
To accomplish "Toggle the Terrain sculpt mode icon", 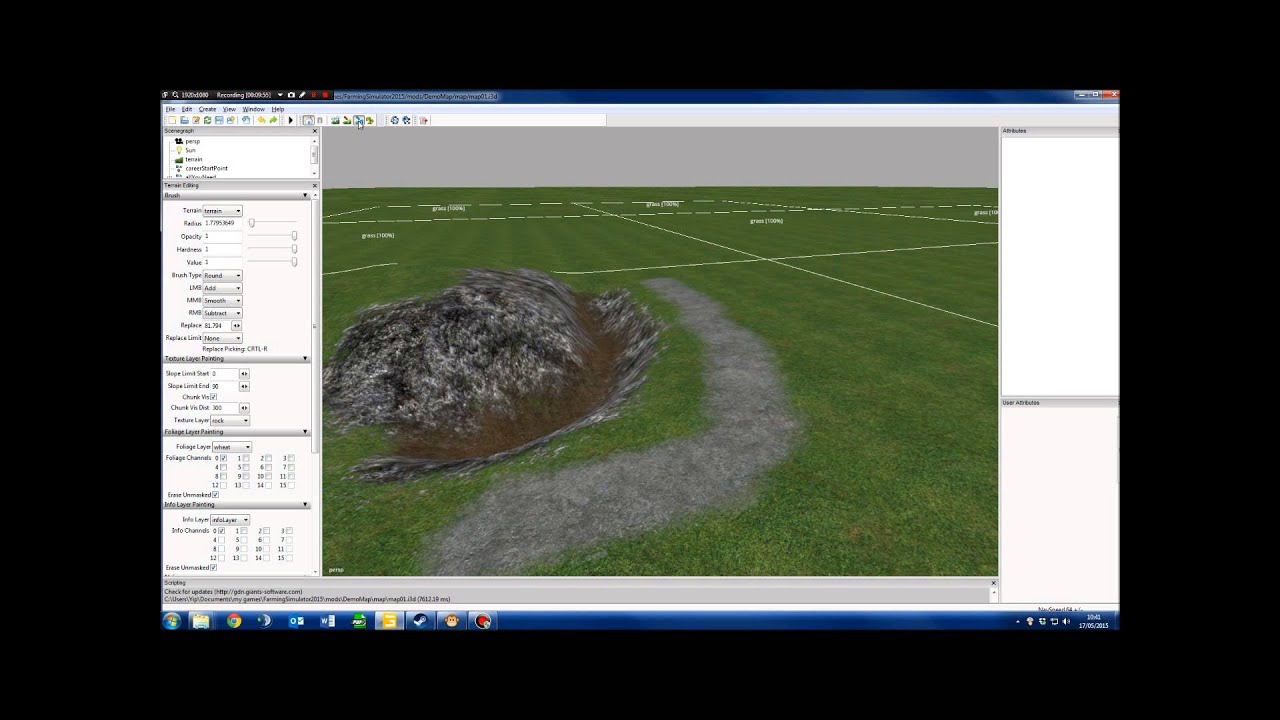I will 335,120.
